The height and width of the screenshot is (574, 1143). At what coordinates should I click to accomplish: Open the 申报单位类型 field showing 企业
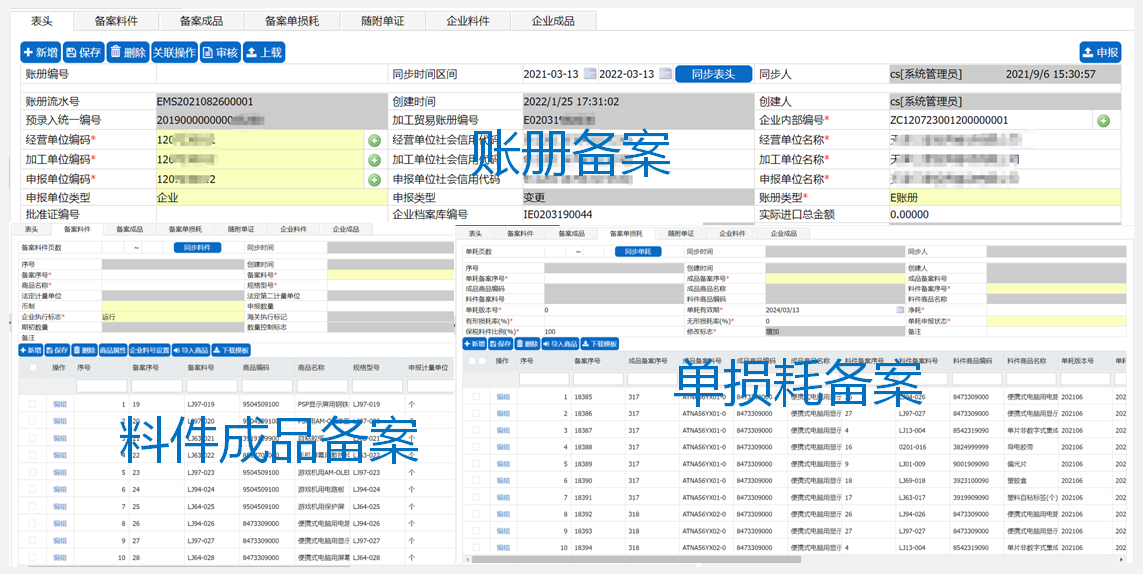point(270,197)
